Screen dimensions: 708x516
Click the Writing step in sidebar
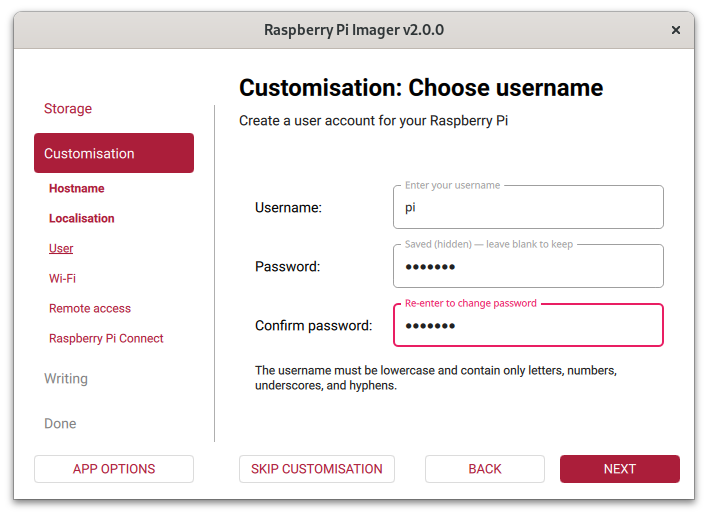(66, 378)
